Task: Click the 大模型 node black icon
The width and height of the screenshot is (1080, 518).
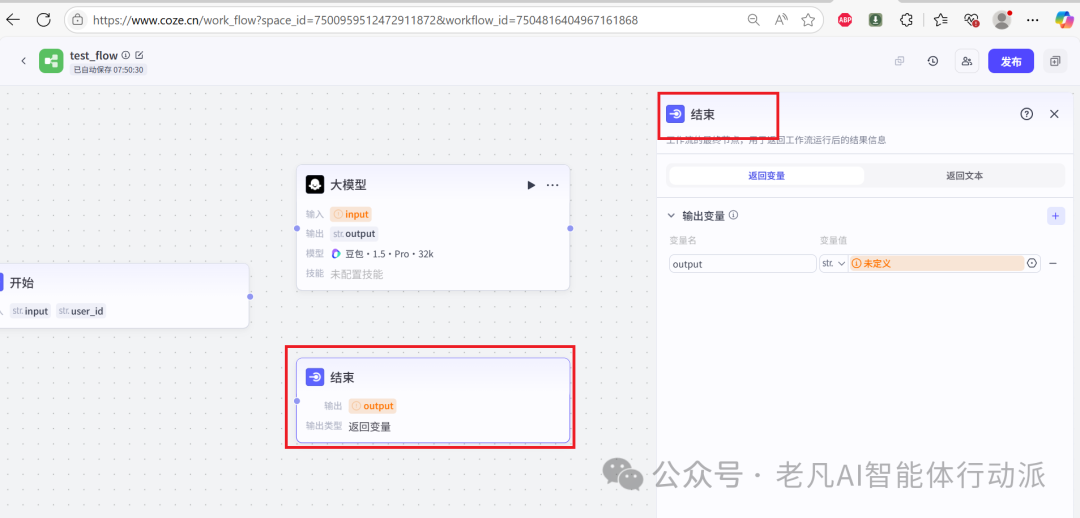Action: (315, 185)
